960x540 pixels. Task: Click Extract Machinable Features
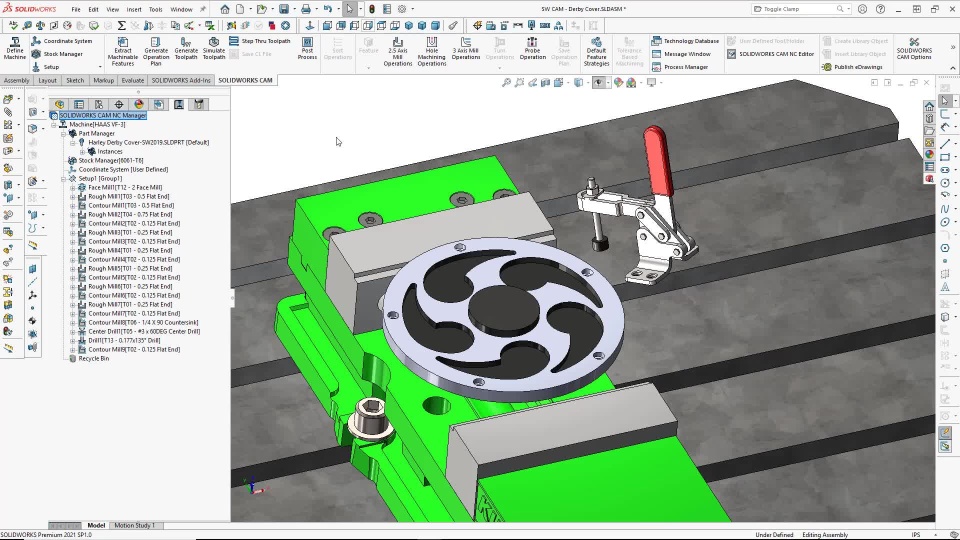click(122, 51)
